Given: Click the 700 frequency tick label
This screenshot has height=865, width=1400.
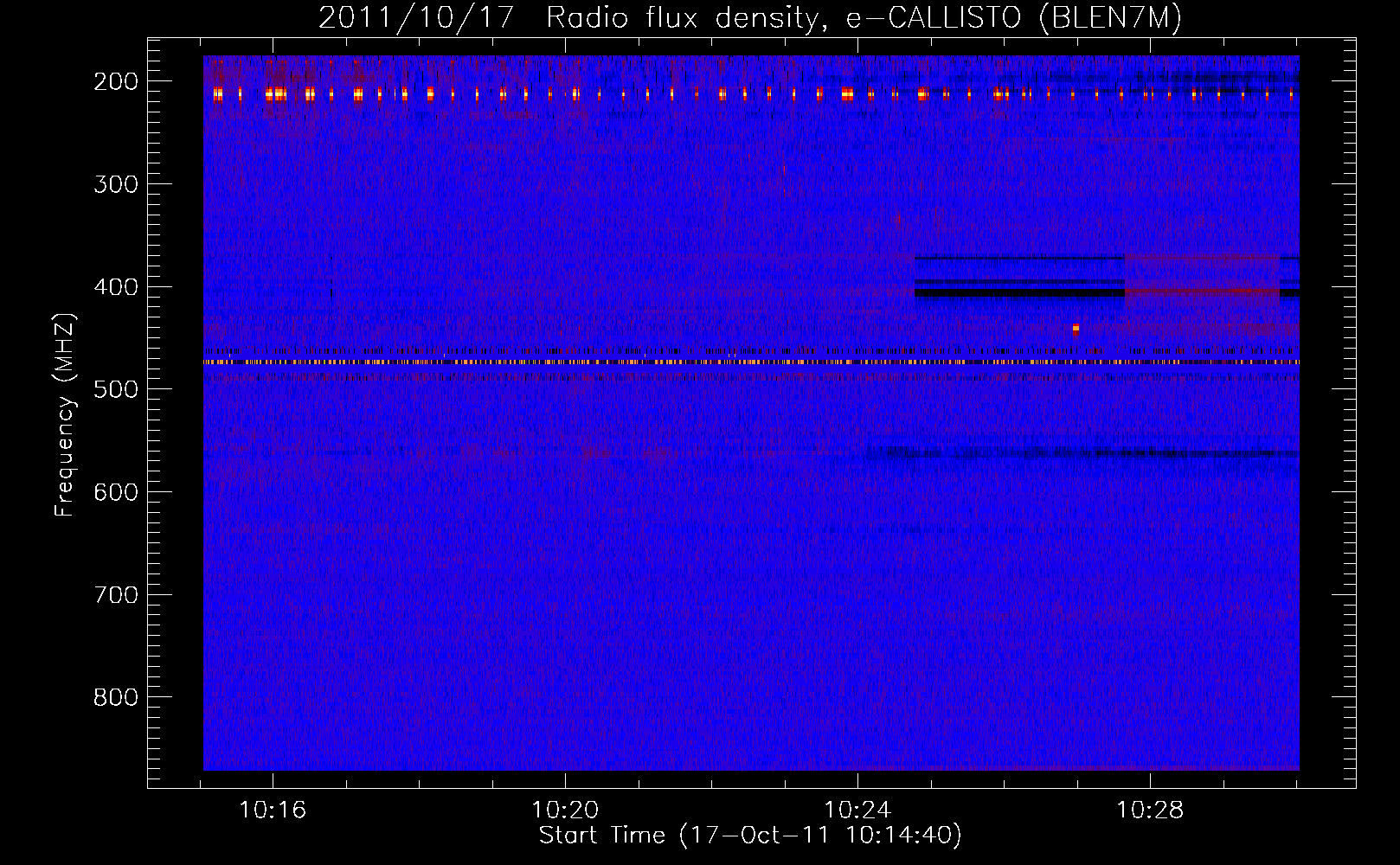Looking at the screenshot, I should 116,595.
